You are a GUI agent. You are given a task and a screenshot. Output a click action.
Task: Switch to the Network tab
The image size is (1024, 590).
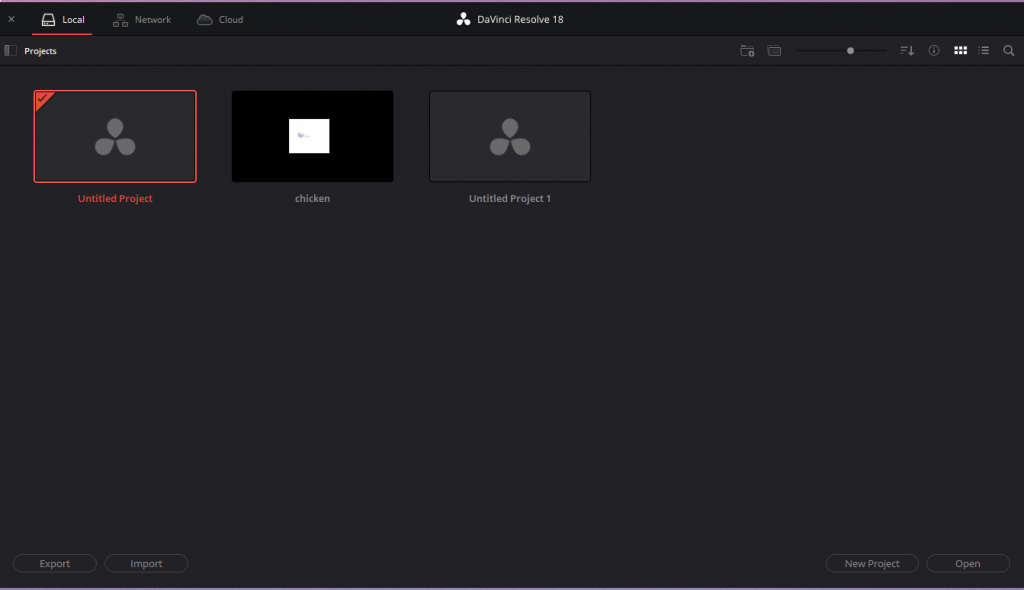(x=142, y=20)
